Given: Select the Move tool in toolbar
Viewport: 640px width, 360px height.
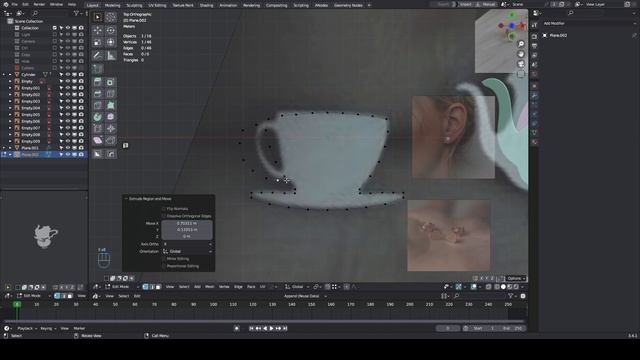Looking at the screenshot, I should pyautogui.click(x=98, y=30).
